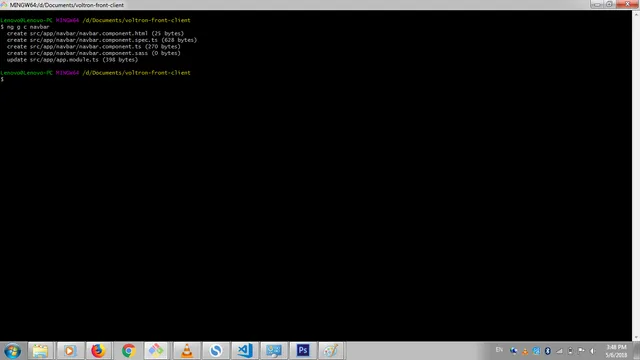The width and height of the screenshot is (640, 360).
Task: Maximize or restore the MINGW64 window
Action: (609, 4)
